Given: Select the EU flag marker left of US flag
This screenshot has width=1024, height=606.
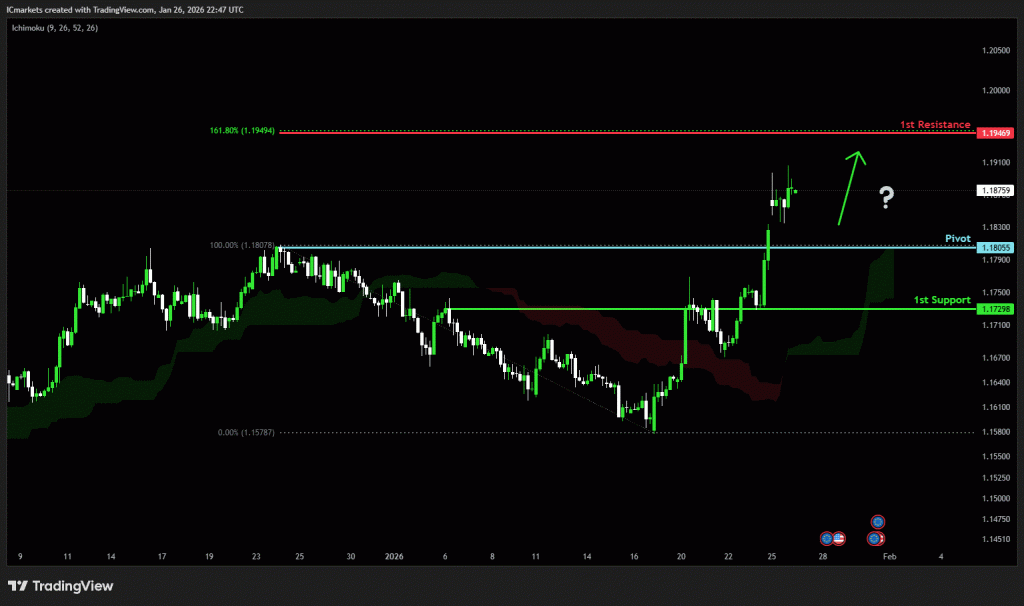Looking at the screenshot, I should point(826,538).
